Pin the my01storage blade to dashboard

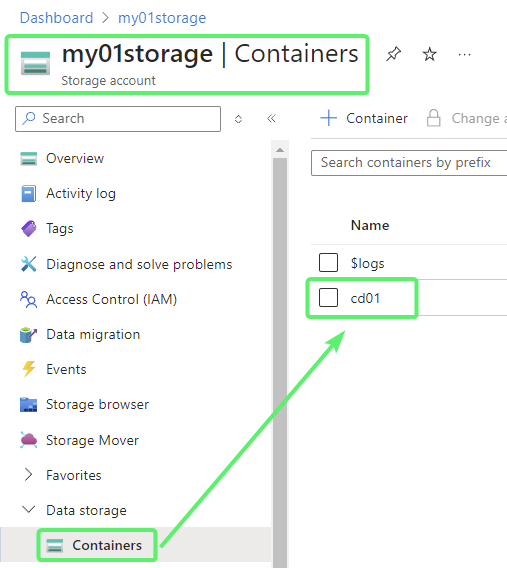point(393,54)
